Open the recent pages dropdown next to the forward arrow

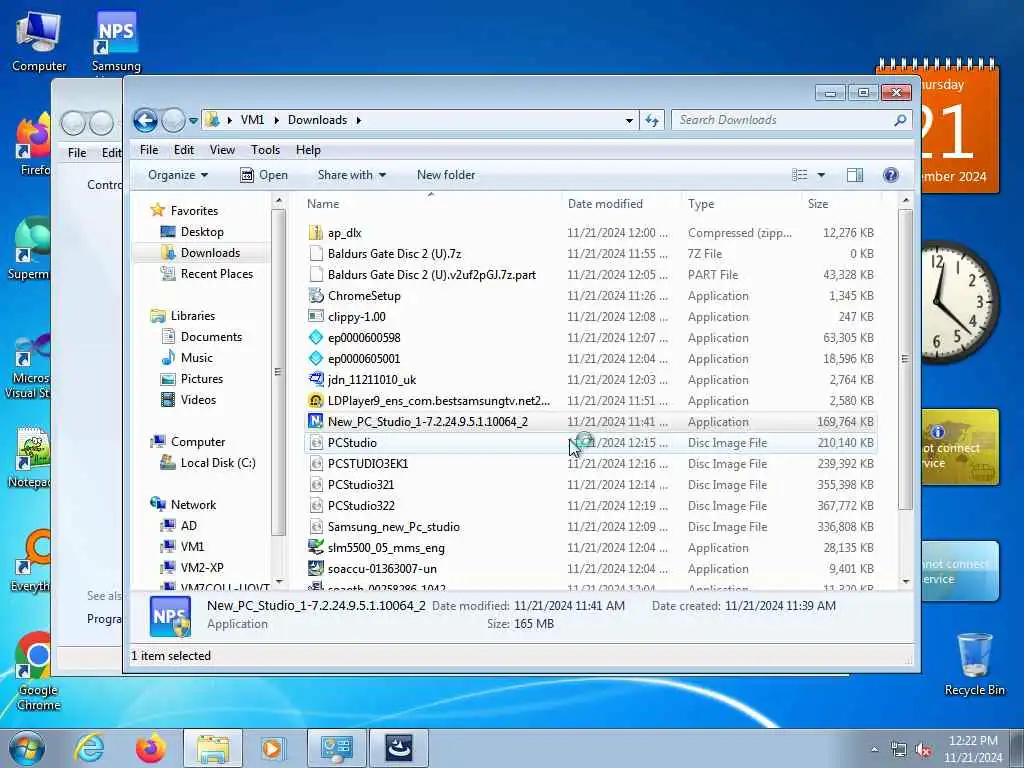[x=193, y=121]
